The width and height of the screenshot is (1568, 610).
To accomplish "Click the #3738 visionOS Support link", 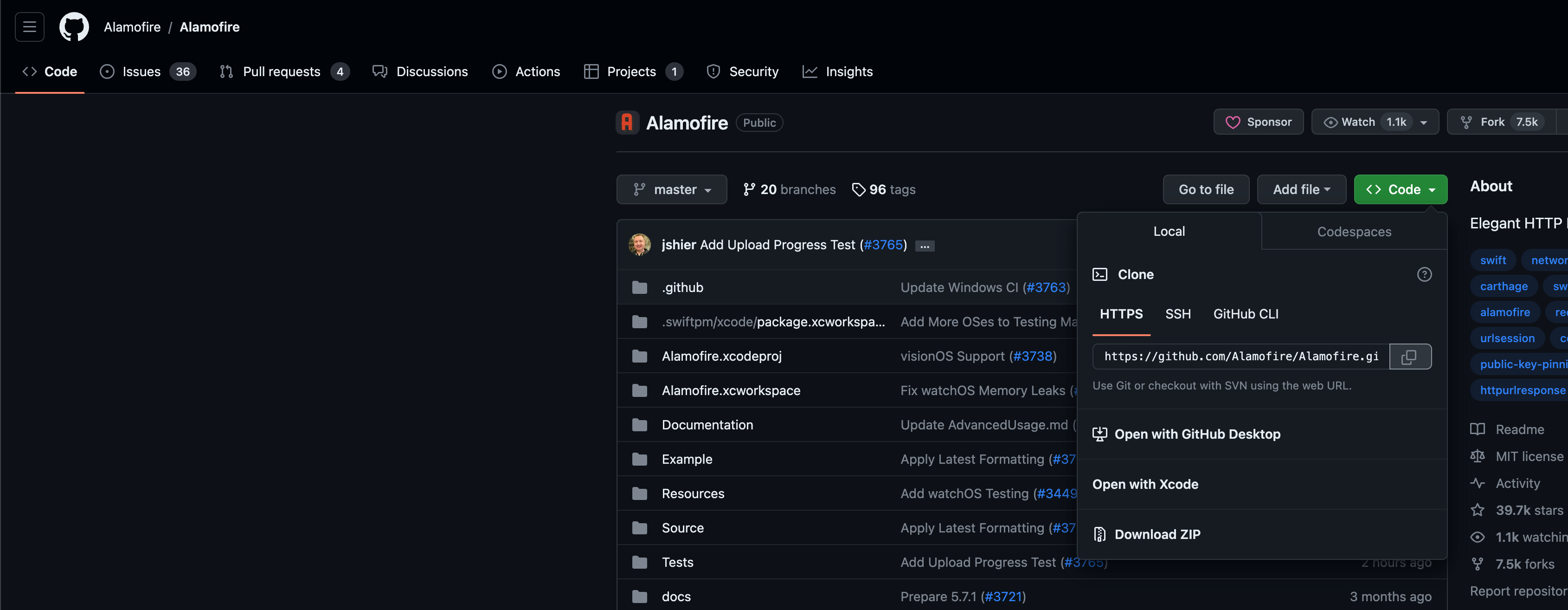I will click(x=1032, y=356).
